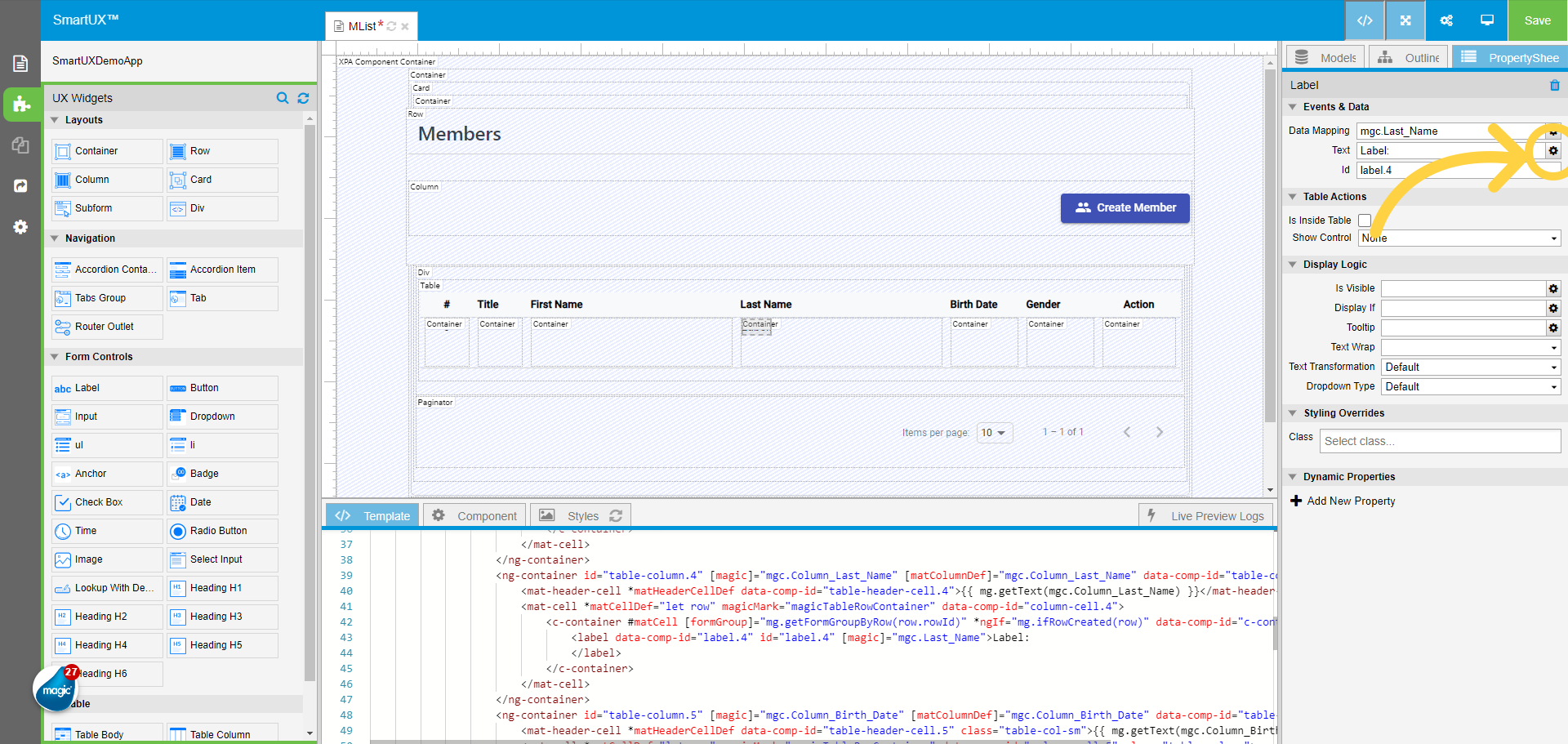Open the Items per page dropdown
Image resolution: width=1568 pixels, height=744 pixels.
tap(994, 433)
